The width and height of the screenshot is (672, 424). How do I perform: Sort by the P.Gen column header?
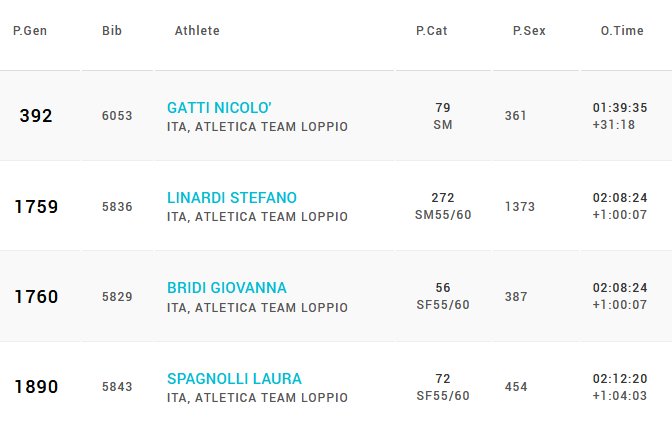pos(30,31)
